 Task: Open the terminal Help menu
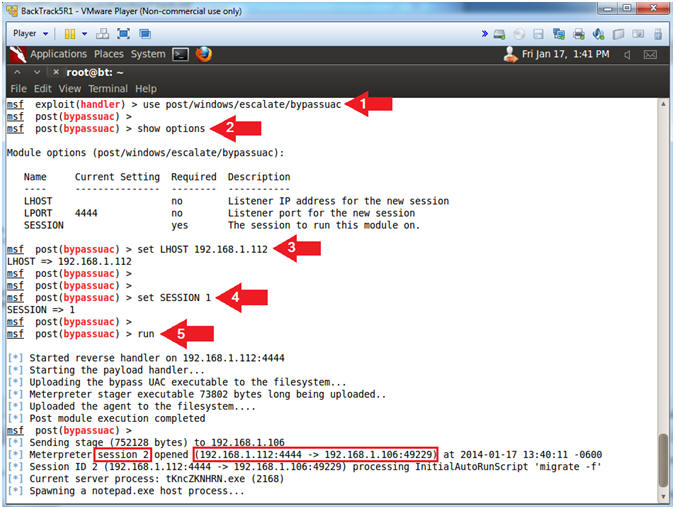click(x=146, y=89)
